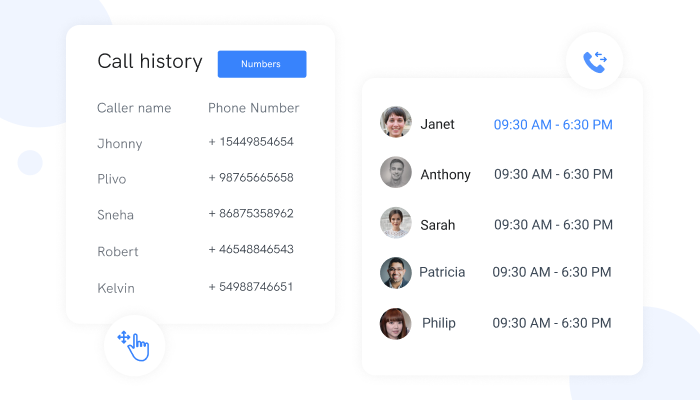Screen dimensions: 700x400
Task: Click Kelvin's number + 54988746651
Action: pyautogui.click(x=251, y=287)
